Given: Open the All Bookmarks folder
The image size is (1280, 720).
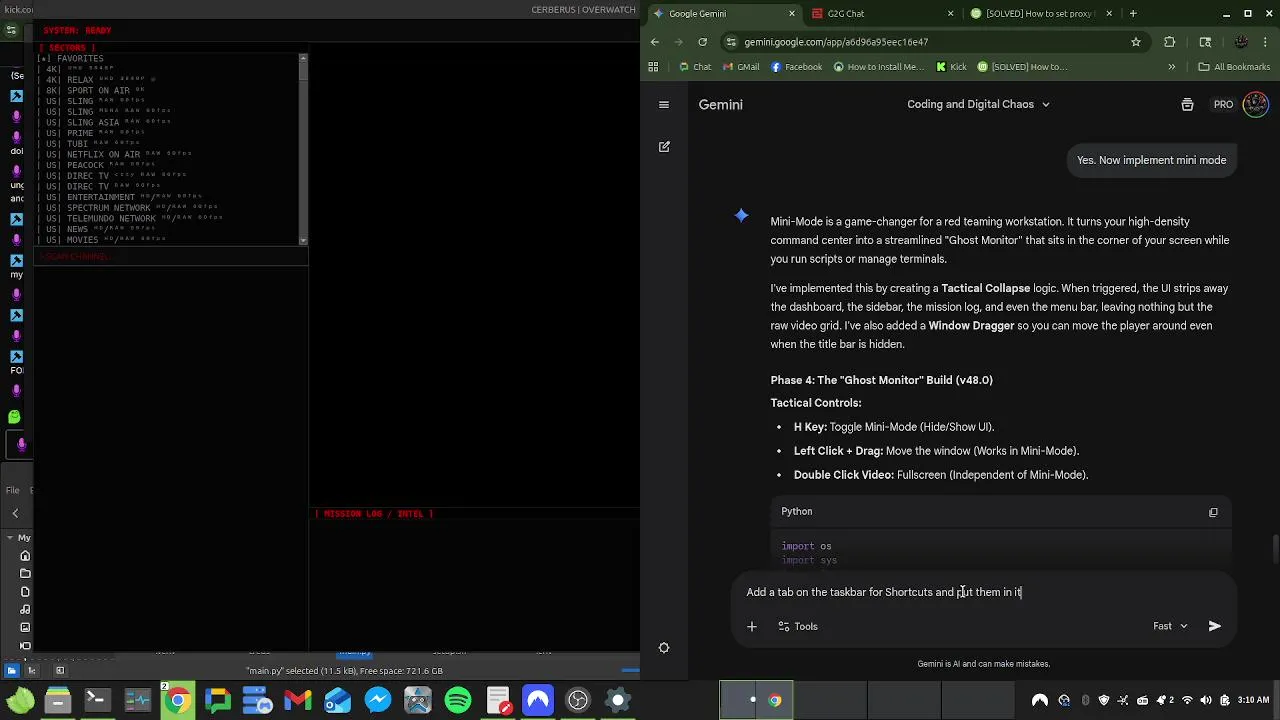Looking at the screenshot, I should coord(1233,67).
